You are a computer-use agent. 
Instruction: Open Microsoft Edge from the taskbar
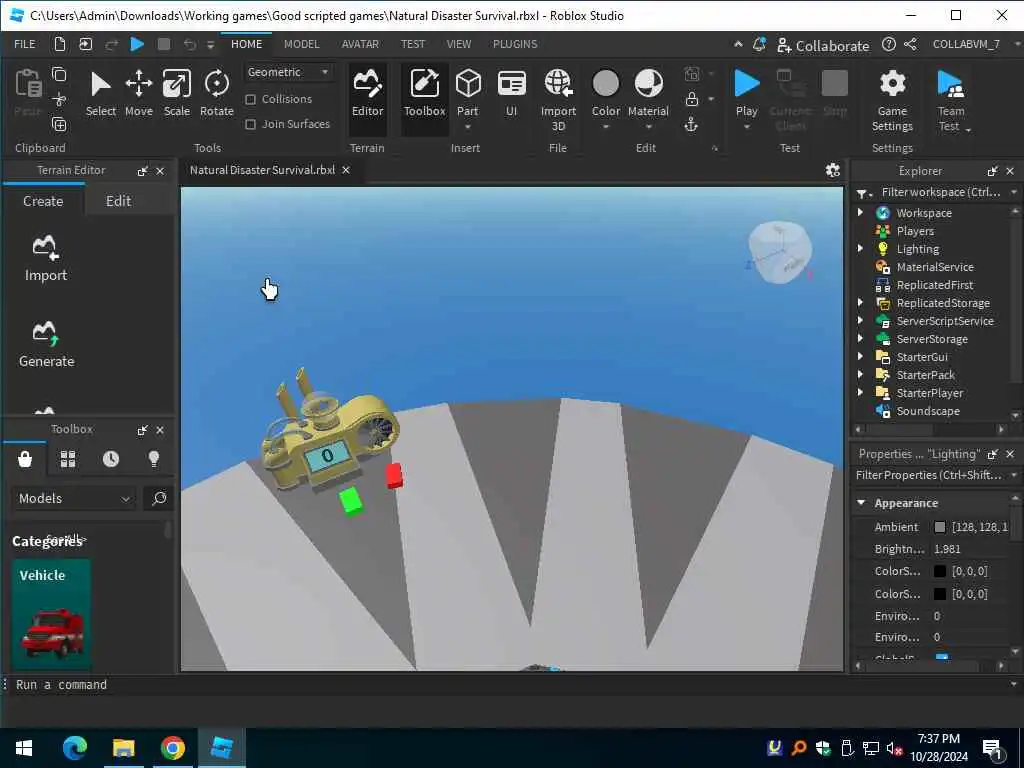[74, 748]
